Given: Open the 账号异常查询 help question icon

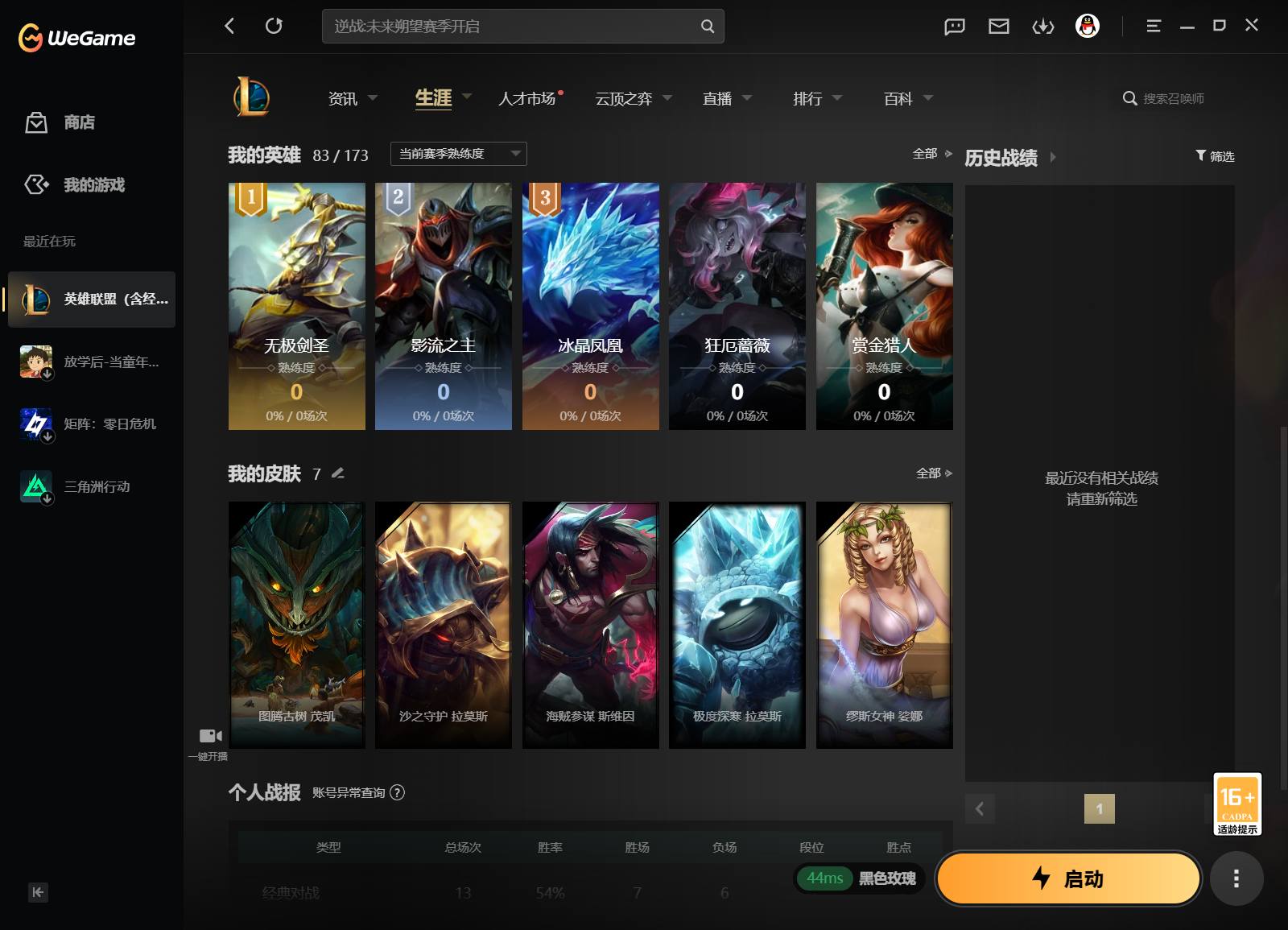Looking at the screenshot, I should 397,792.
